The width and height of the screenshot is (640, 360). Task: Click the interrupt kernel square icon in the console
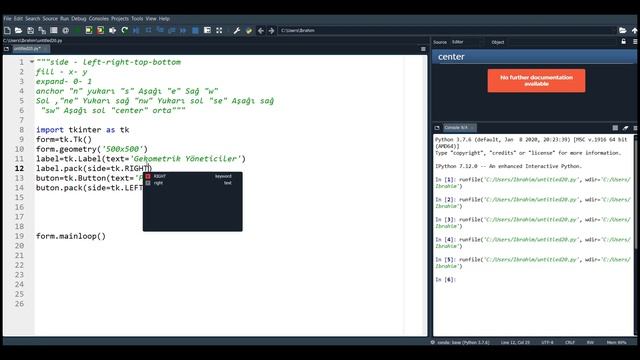pyautogui.click(x=615, y=128)
